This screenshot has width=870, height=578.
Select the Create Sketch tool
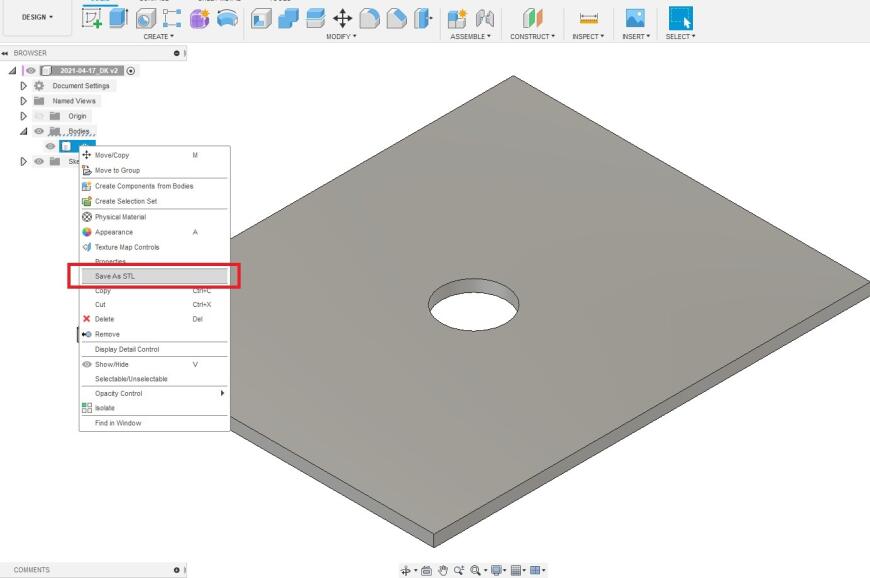pos(92,18)
